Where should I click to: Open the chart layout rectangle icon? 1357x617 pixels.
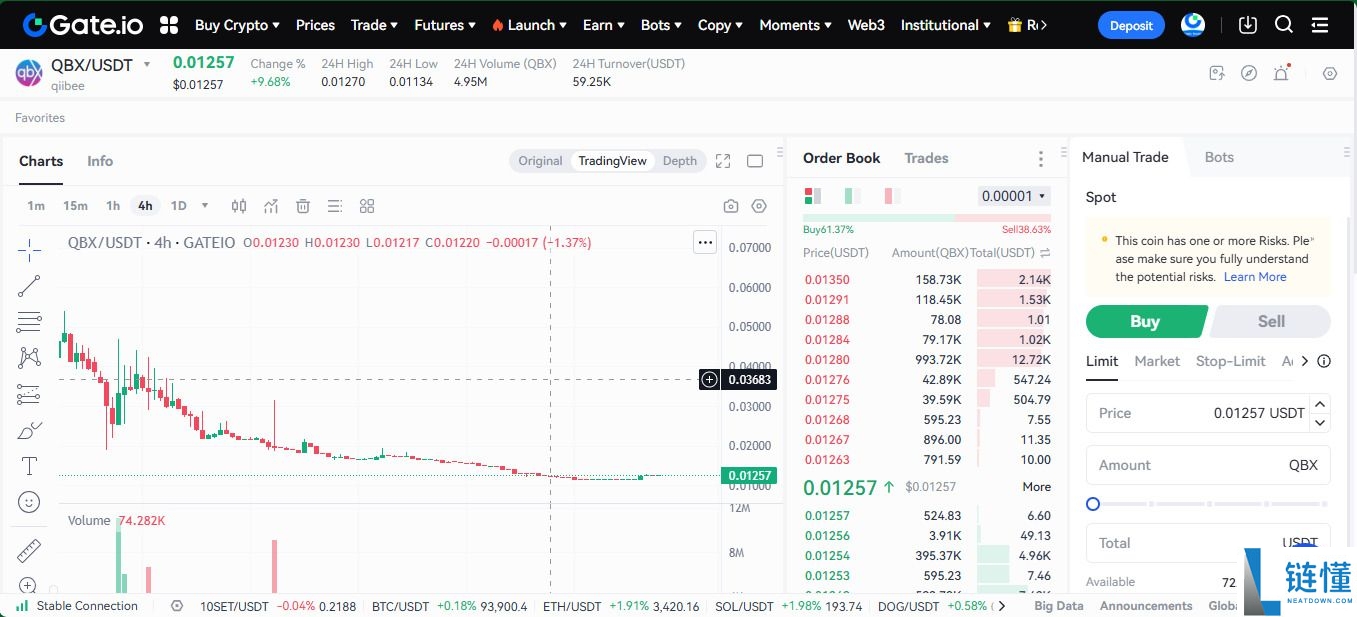pyautogui.click(x=755, y=161)
